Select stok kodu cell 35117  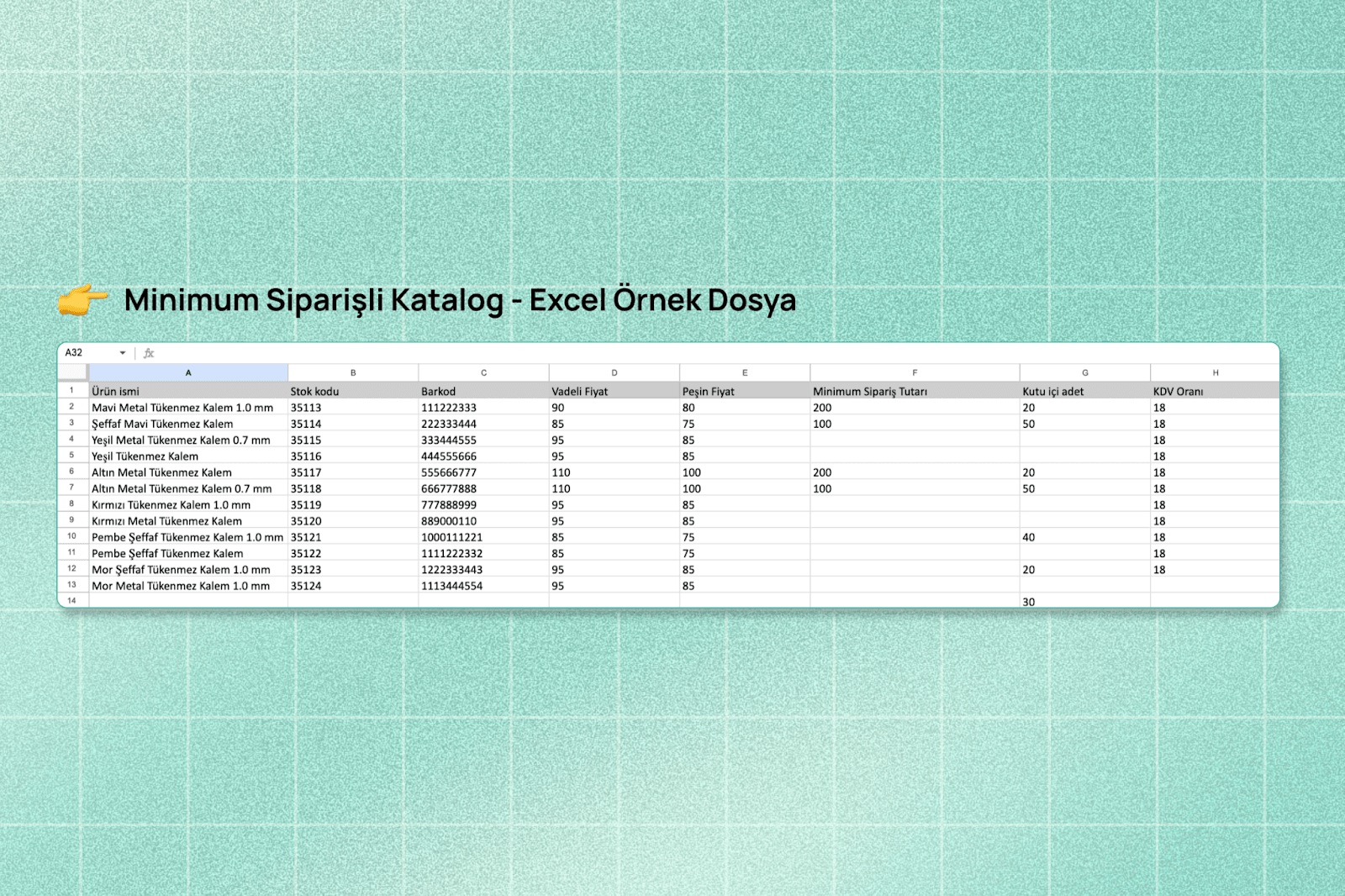[353, 472]
